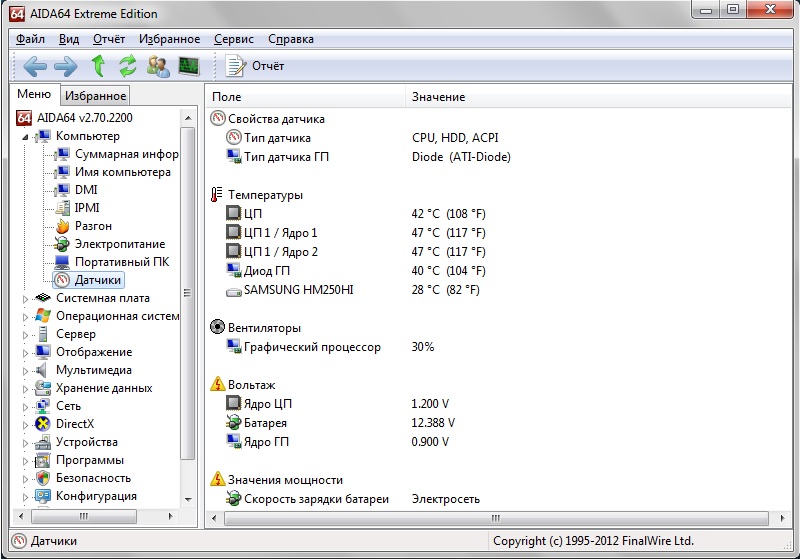800x560 pixels.
Task: Click Устройства devices icon
Action: coord(43,442)
